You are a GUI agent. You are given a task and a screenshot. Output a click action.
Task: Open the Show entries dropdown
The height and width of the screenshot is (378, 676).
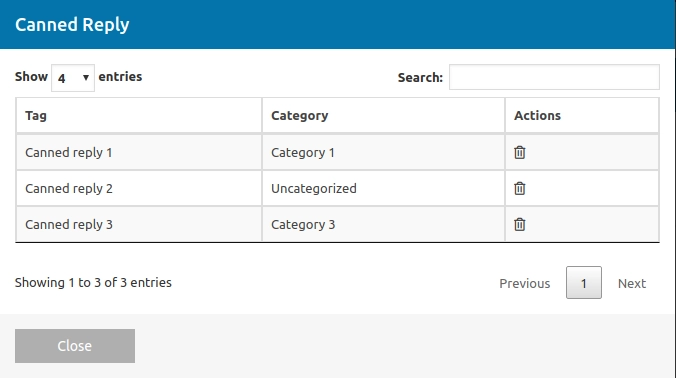click(x=73, y=78)
